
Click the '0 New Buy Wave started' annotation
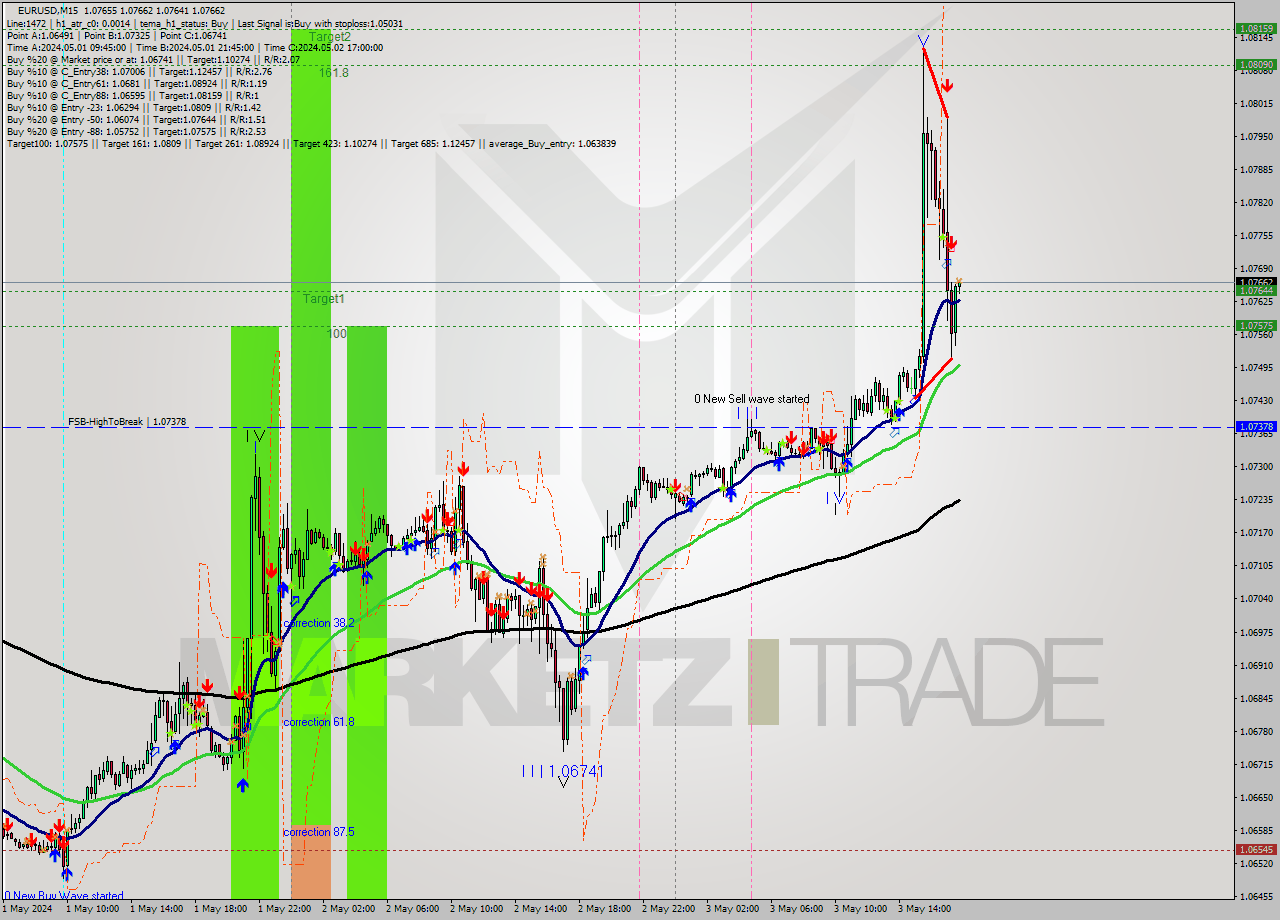point(64,896)
